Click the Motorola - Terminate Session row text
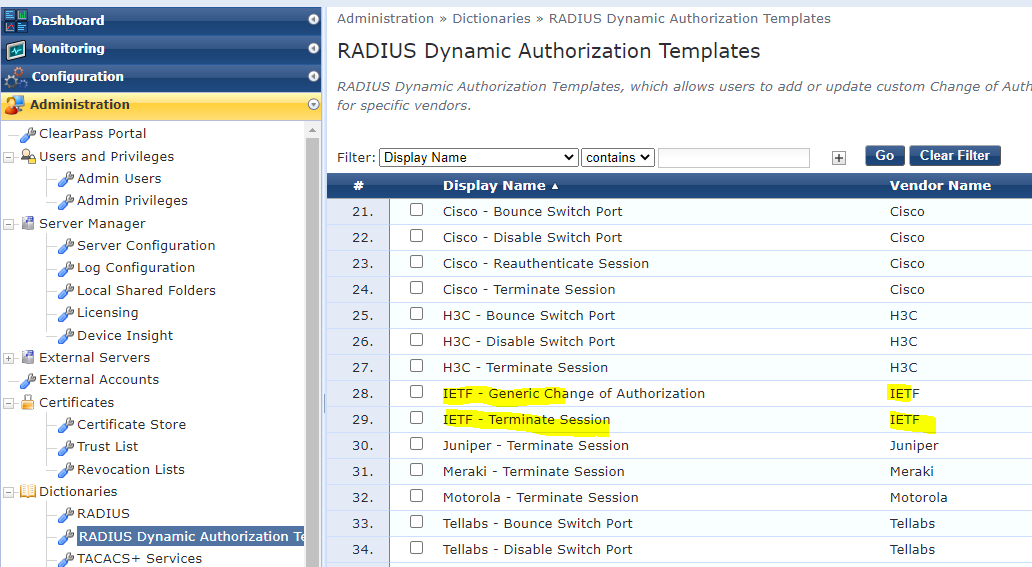Image resolution: width=1032 pixels, height=567 pixels. [x=540, y=498]
